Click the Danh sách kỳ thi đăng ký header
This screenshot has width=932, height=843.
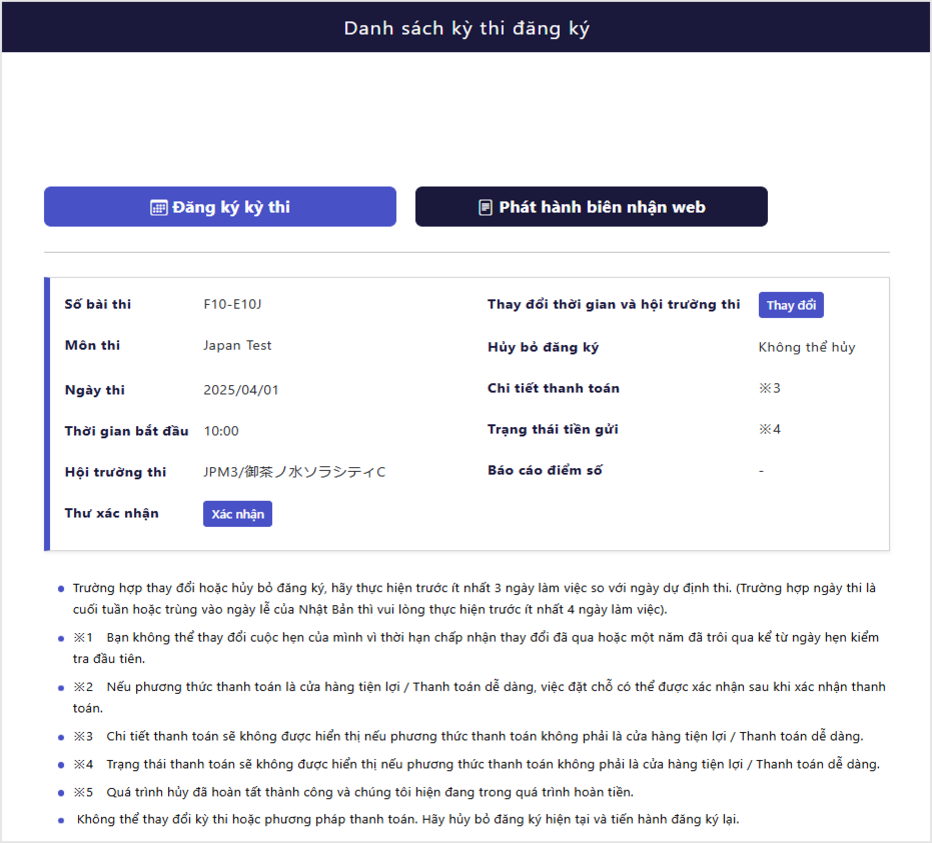pyautogui.click(x=466, y=28)
